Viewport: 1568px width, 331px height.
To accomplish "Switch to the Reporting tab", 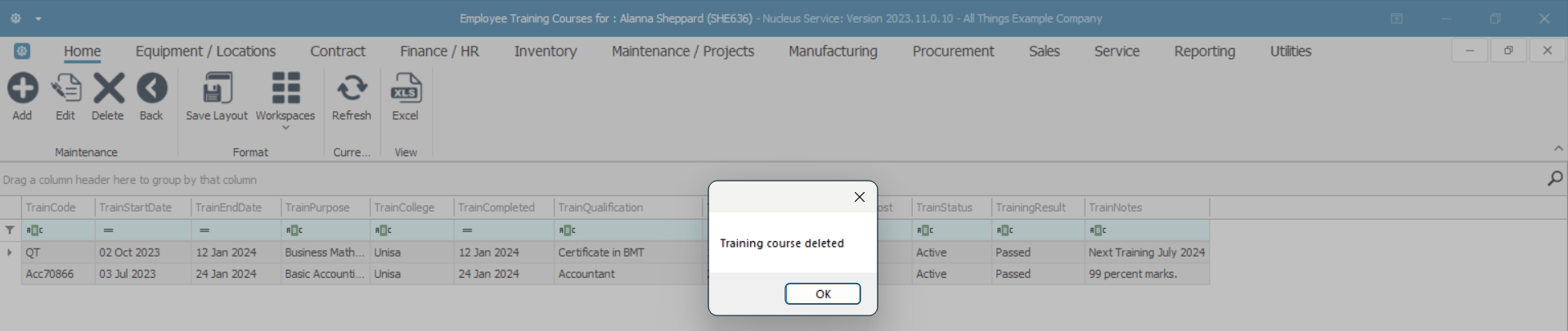I will pyautogui.click(x=1204, y=51).
